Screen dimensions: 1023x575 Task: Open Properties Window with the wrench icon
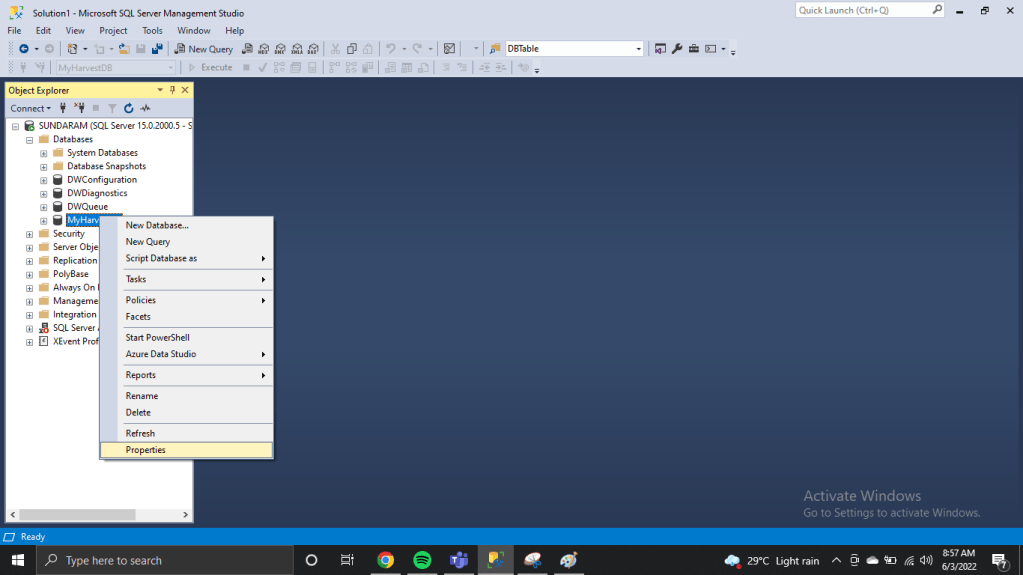click(x=677, y=49)
